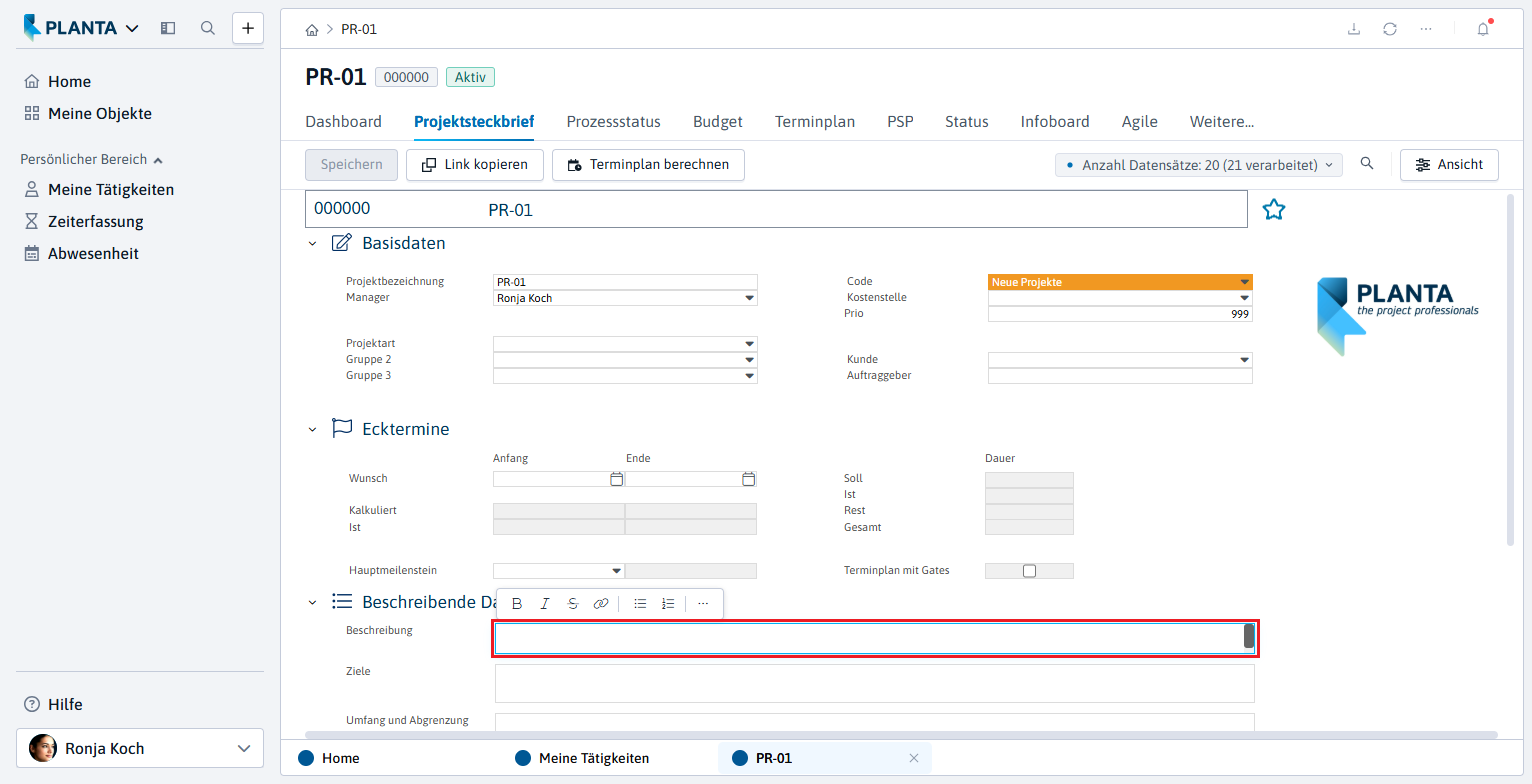Click the Ziele text area
The height and width of the screenshot is (784, 1532).
pyautogui.click(x=875, y=683)
